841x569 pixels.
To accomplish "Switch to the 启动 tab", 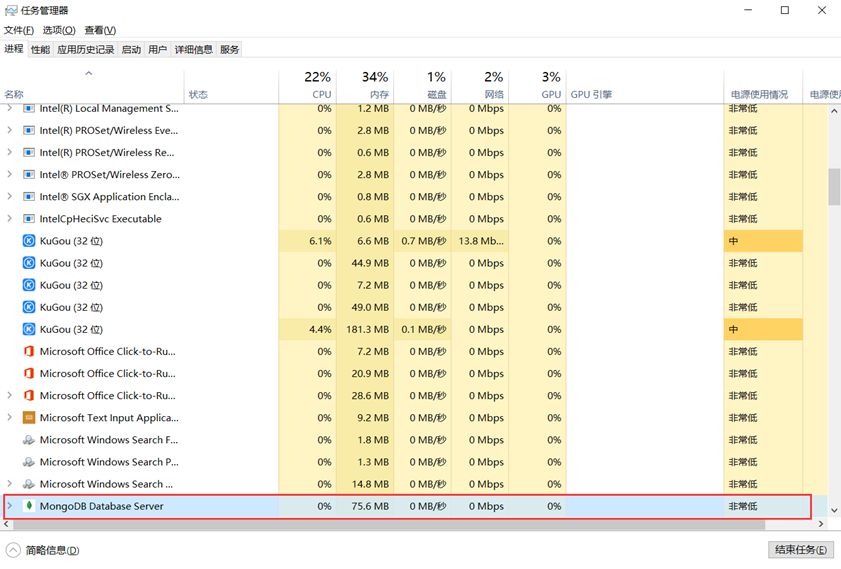I will [x=131, y=49].
